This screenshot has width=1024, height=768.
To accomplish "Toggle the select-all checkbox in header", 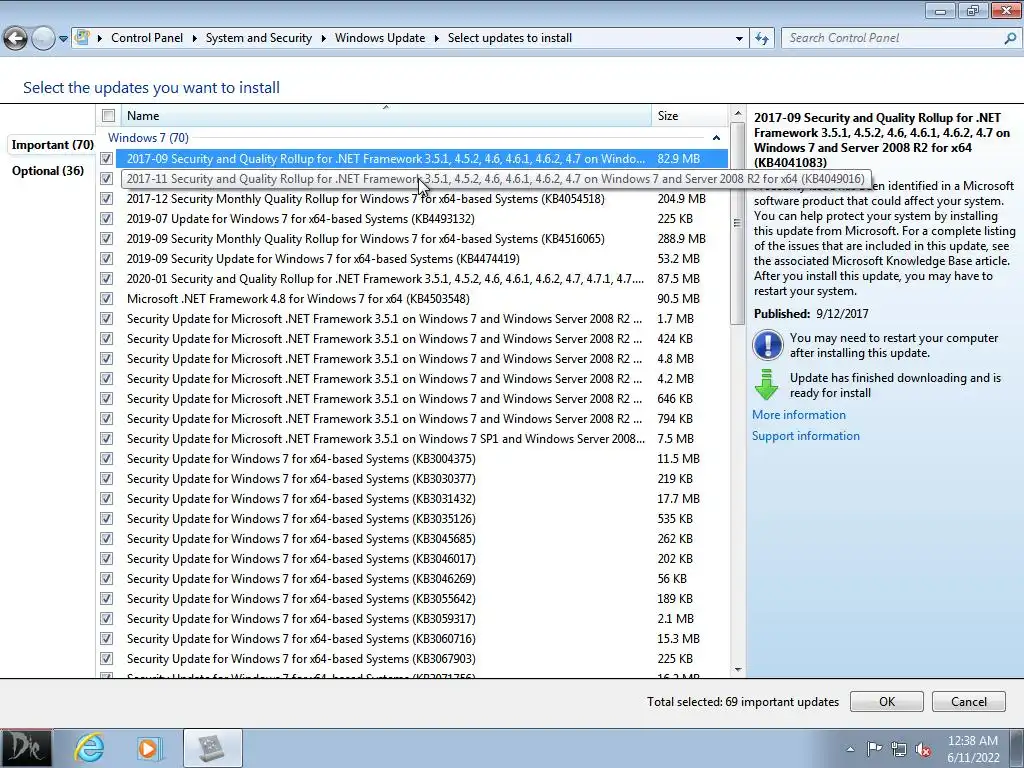I will pyautogui.click(x=108, y=116).
